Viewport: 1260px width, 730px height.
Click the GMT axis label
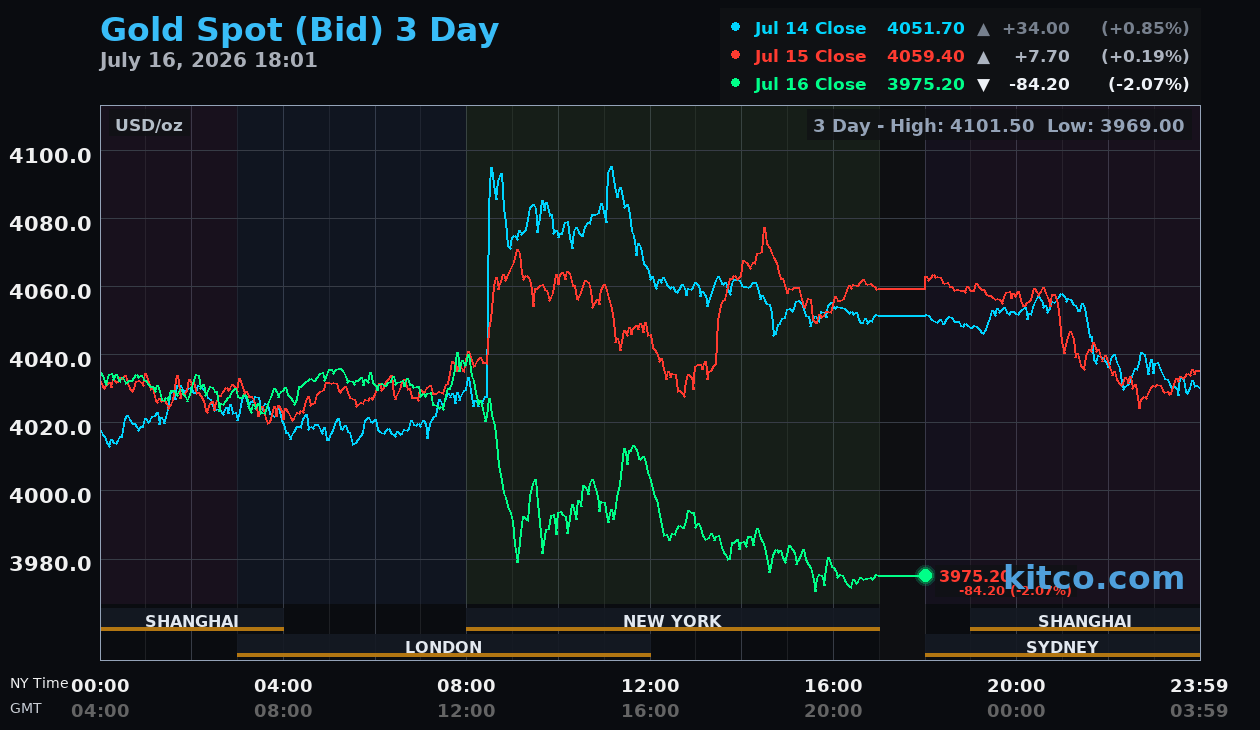point(26,708)
